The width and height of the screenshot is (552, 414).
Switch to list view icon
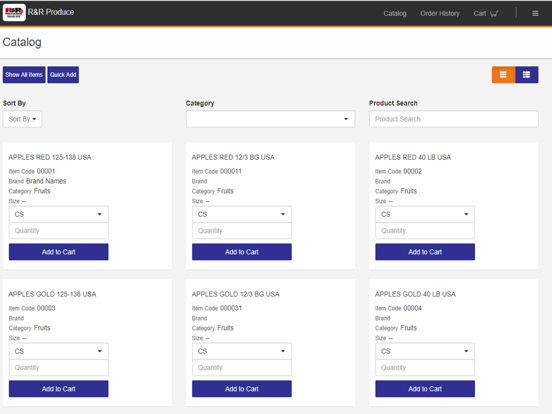click(527, 75)
